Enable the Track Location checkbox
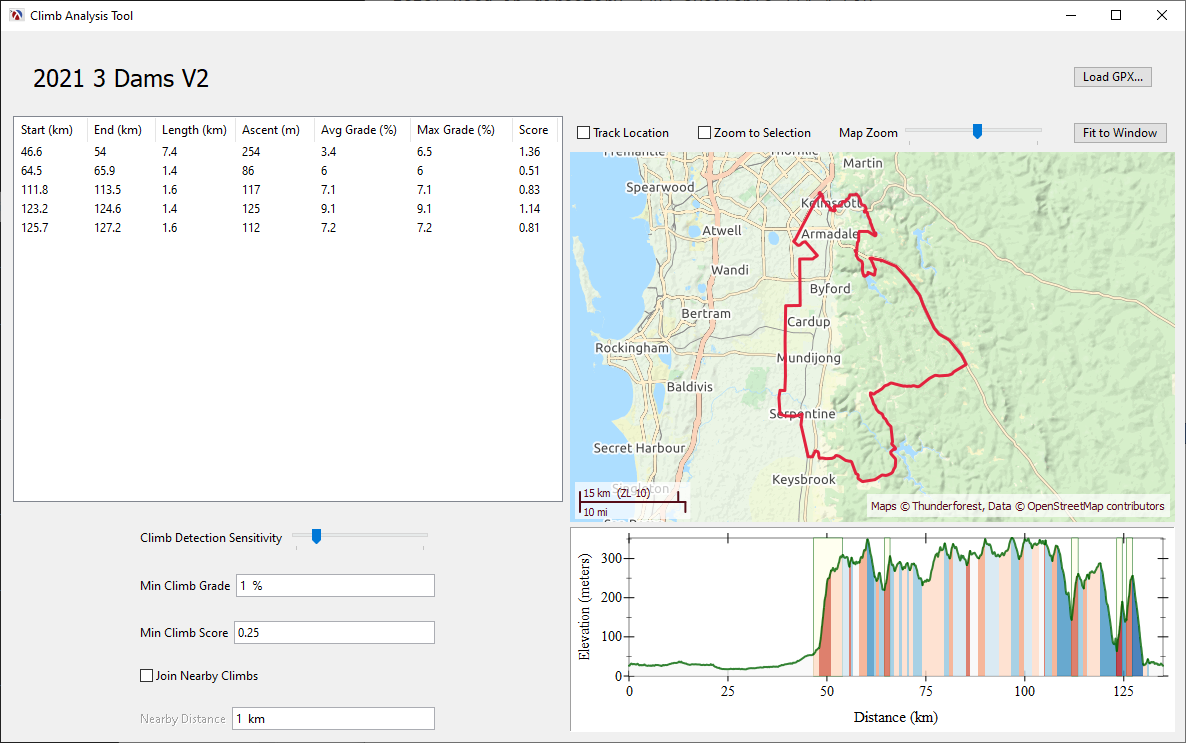The width and height of the screenshot is (1186, 743). pos(581,132)
